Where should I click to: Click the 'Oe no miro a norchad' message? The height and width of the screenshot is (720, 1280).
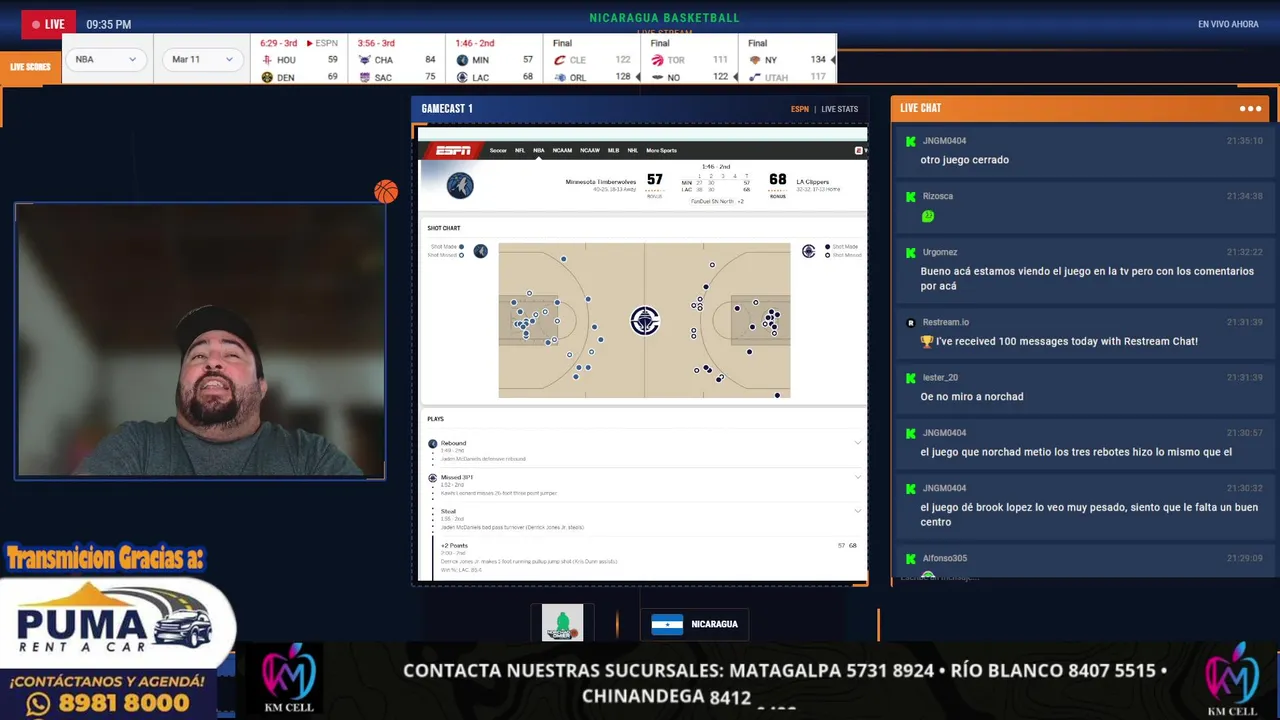click(x=972, y=397)
